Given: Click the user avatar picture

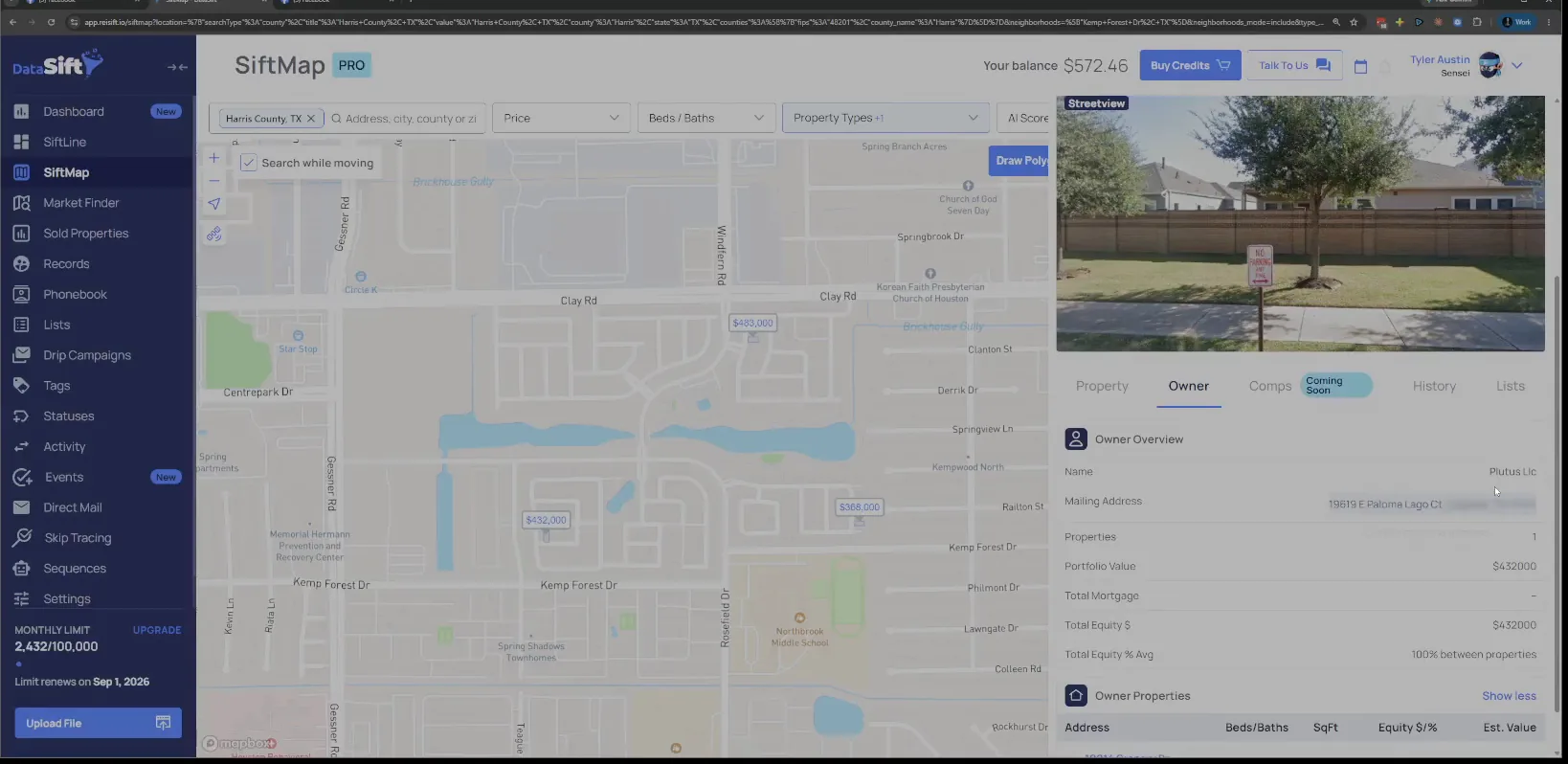Looking at the screenshot, I should point(1490,65).
